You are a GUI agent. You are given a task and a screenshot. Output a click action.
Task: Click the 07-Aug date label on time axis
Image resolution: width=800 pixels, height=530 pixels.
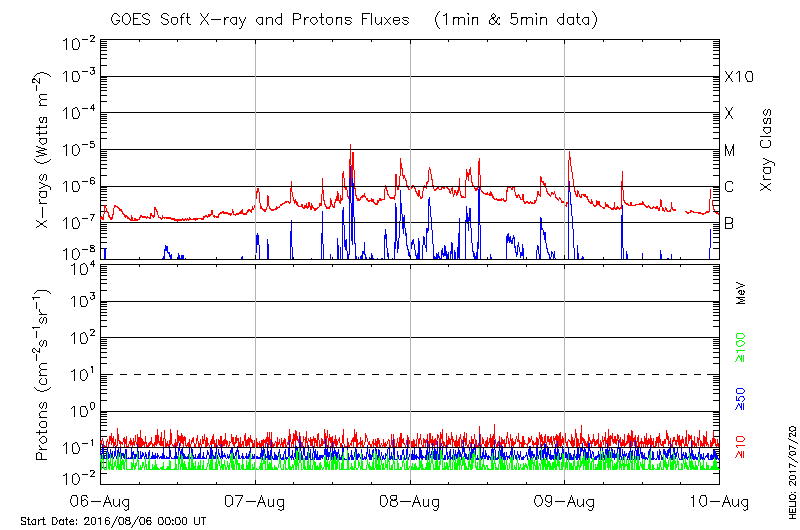[x=256, y=500]
